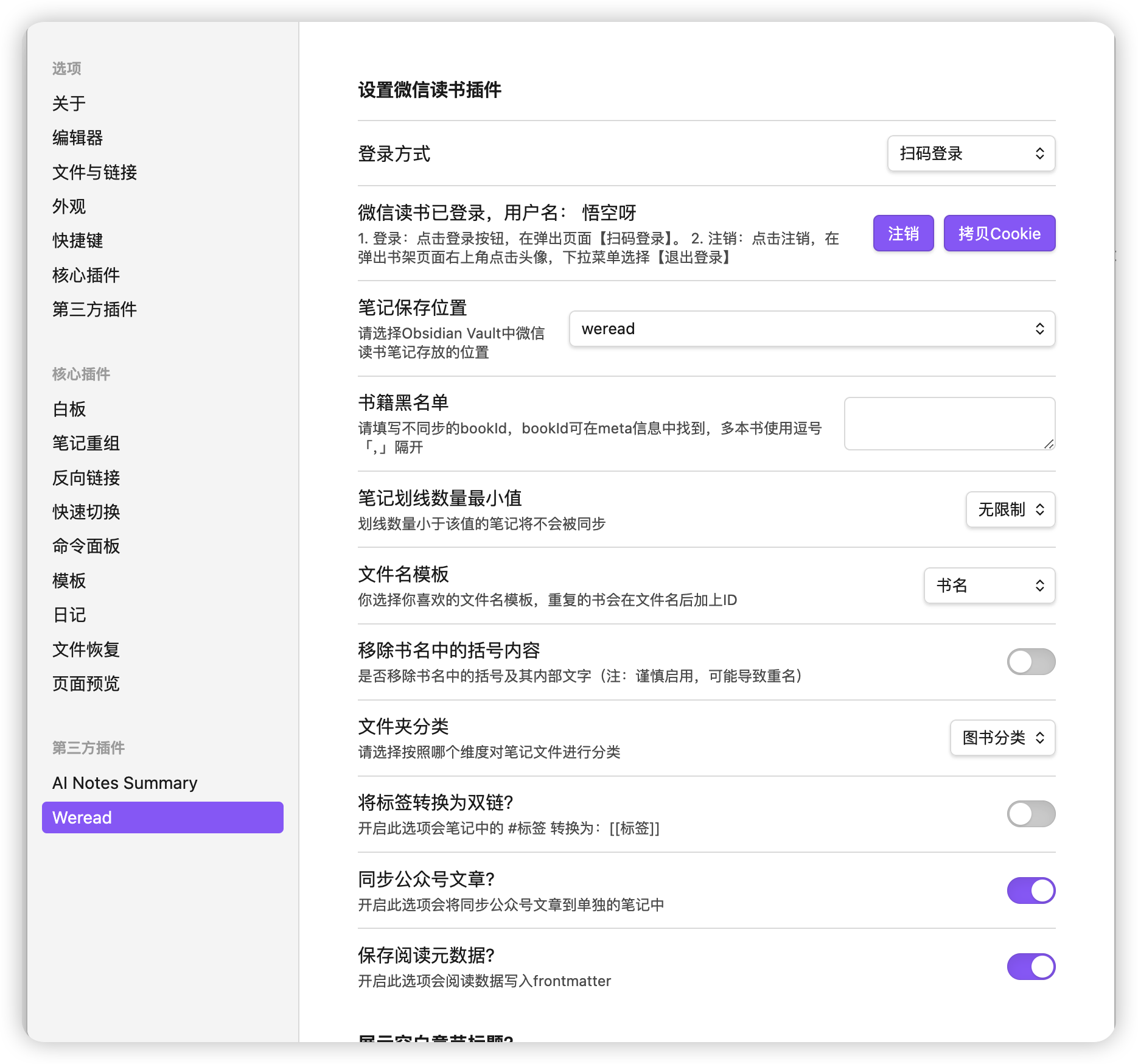Screen dimensions: 1138x1064
Task: Enable 将标签转换为双链 toggle
Action: [1030, 814]
